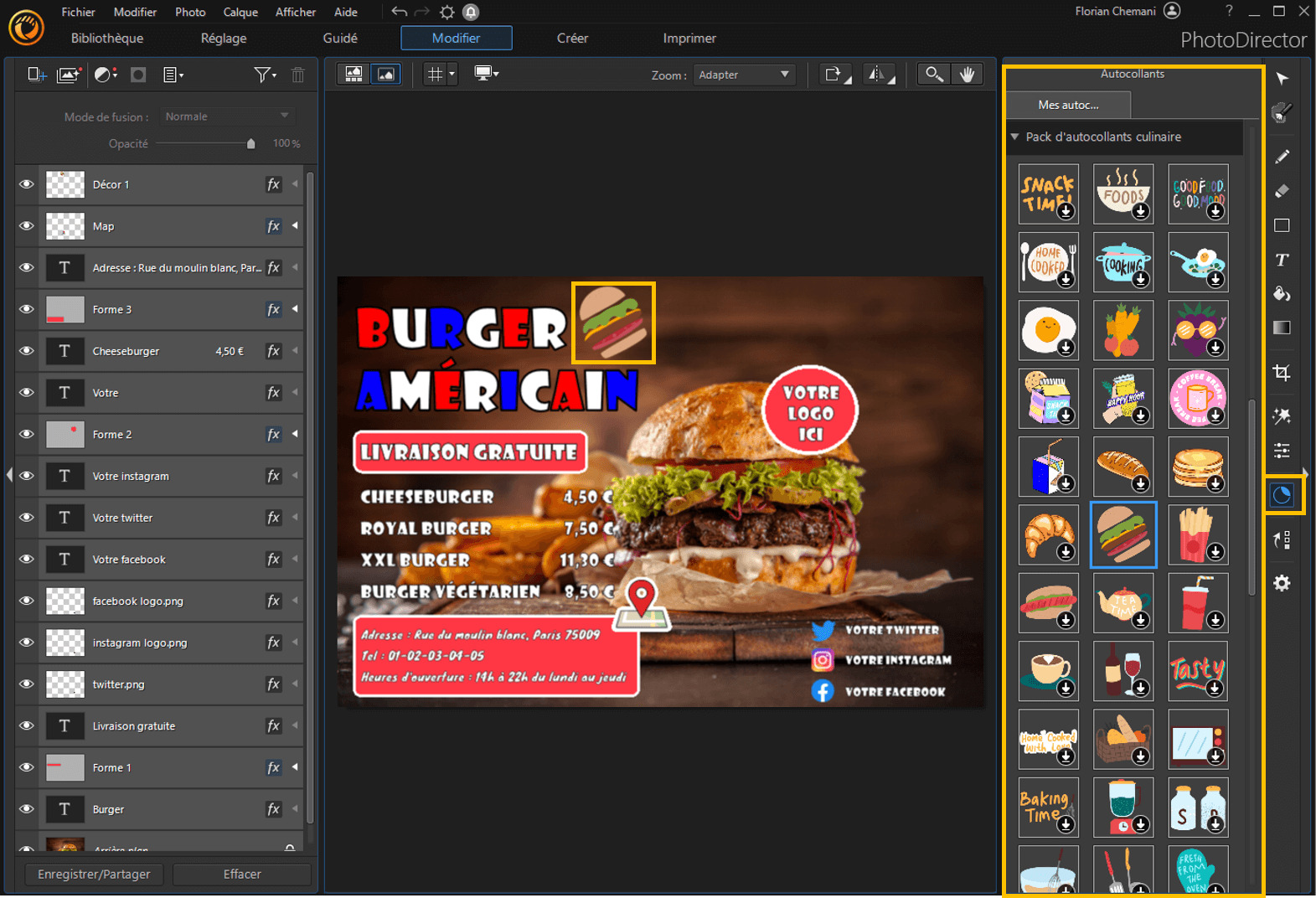Hide the Burger text layer
This screenshot has width=1316, height=898.
click(x=26, y=809)
